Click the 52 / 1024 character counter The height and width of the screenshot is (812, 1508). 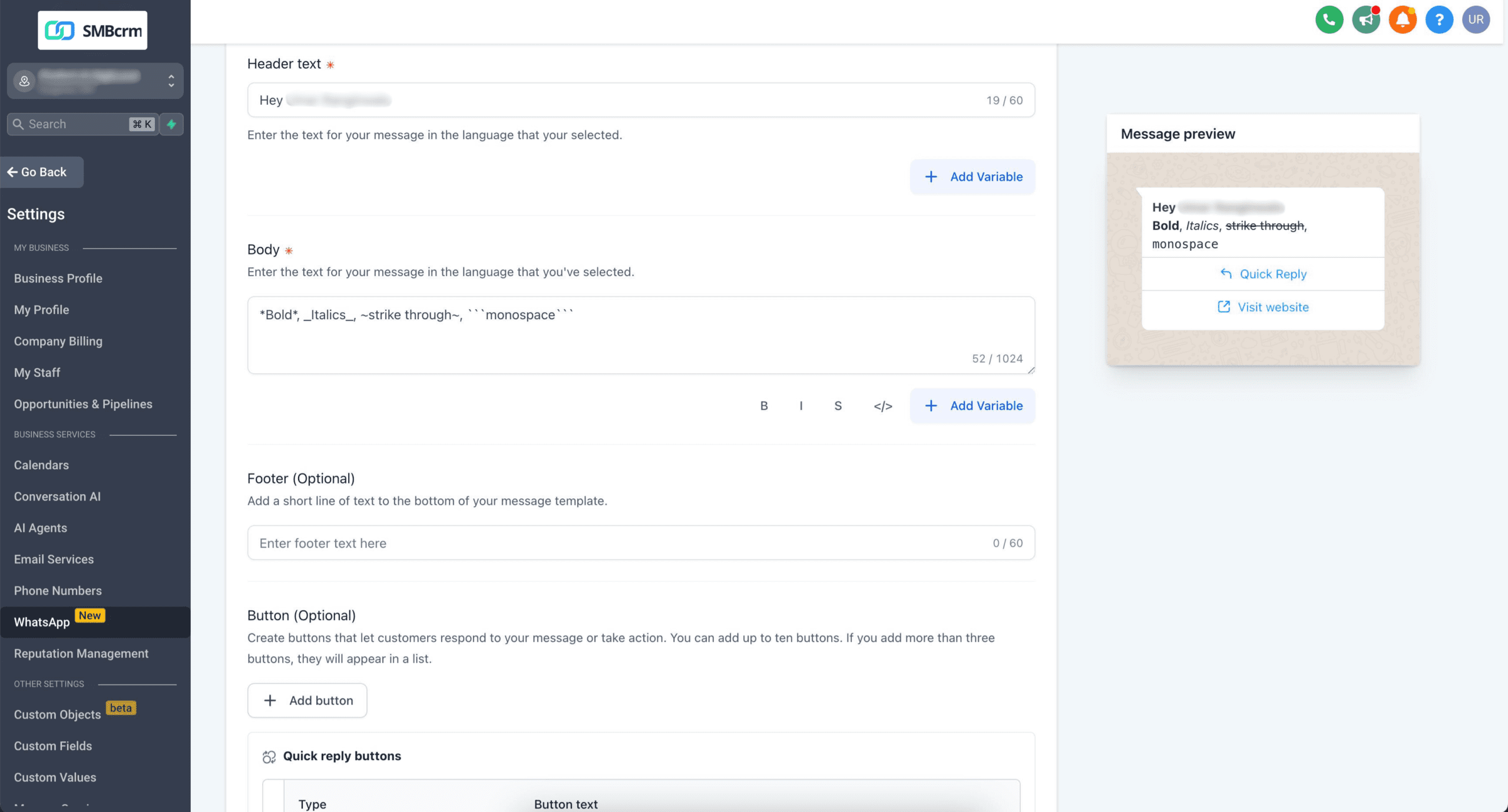pos(997,359)
